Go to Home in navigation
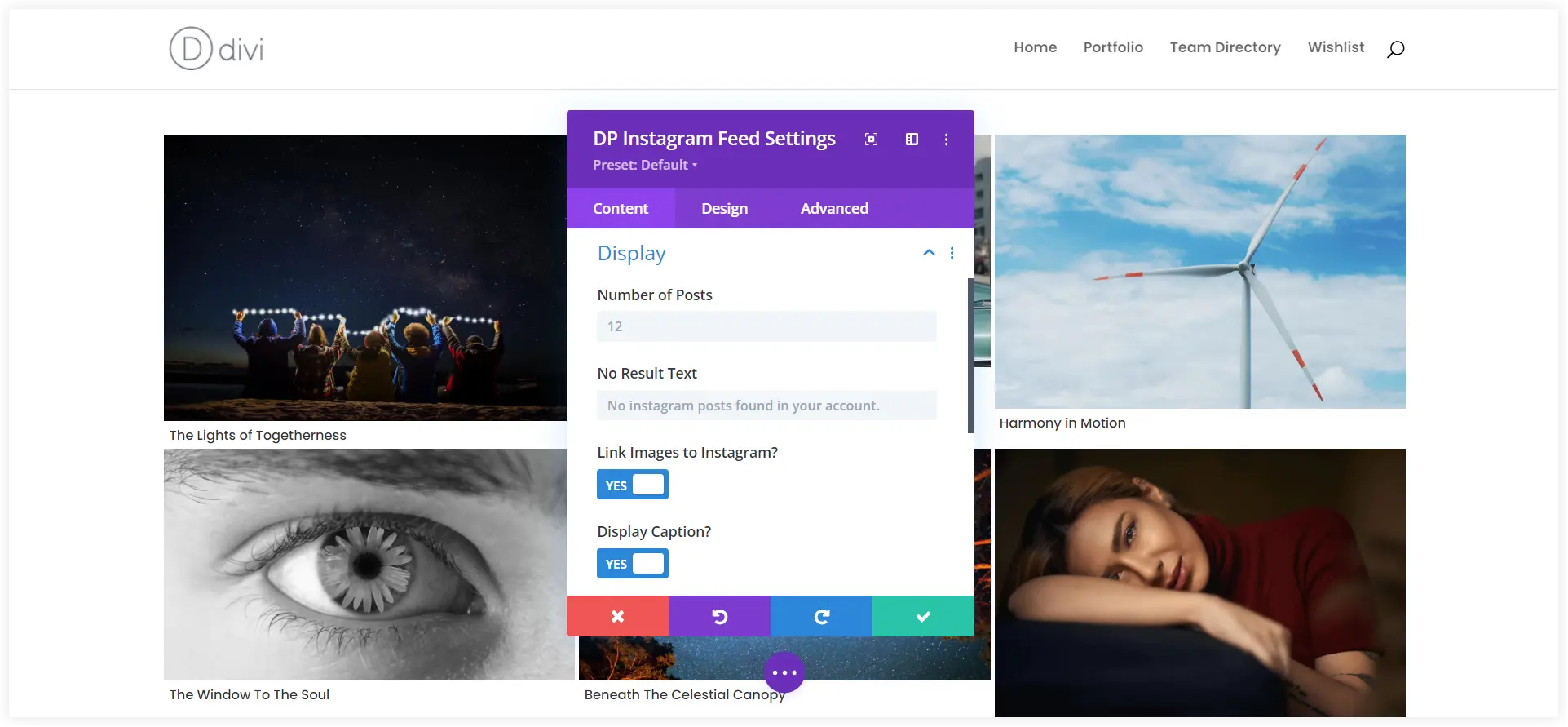The height and width of the screenshot is (727, 1568). tap(1035, 47)
